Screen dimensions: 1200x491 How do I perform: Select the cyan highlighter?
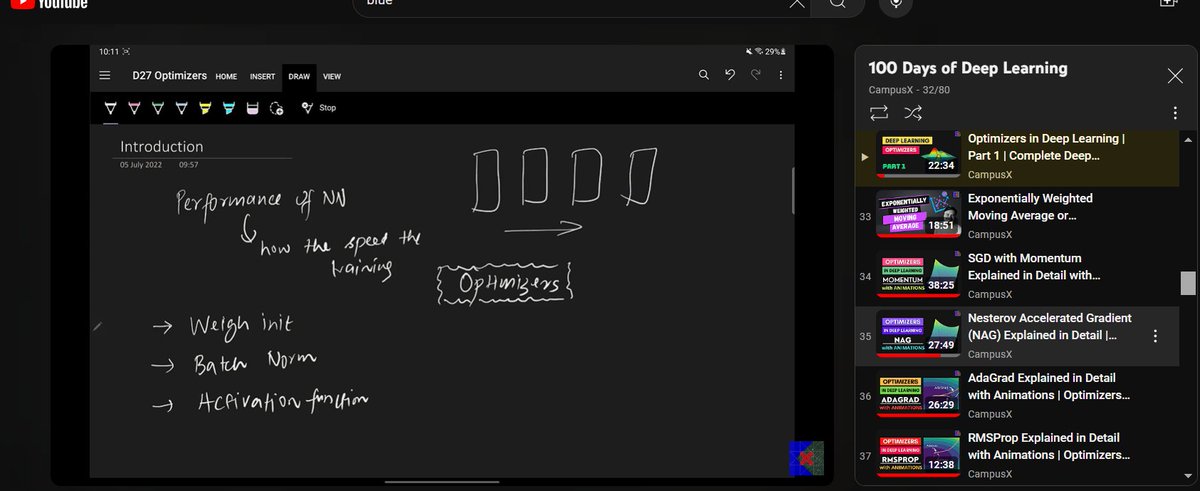pyautogui.click(x=229, y=107)
